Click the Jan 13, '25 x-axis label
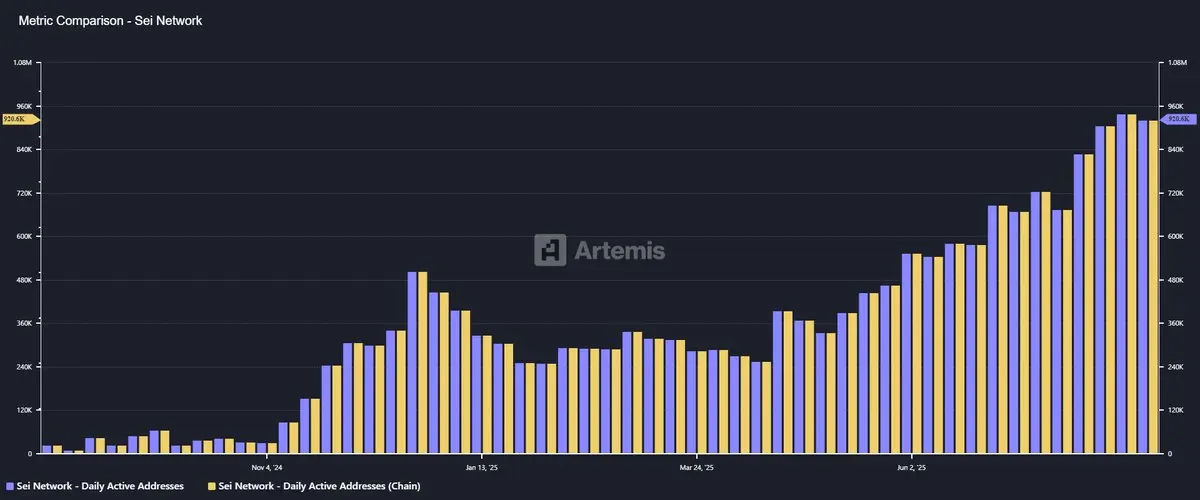 481,467
